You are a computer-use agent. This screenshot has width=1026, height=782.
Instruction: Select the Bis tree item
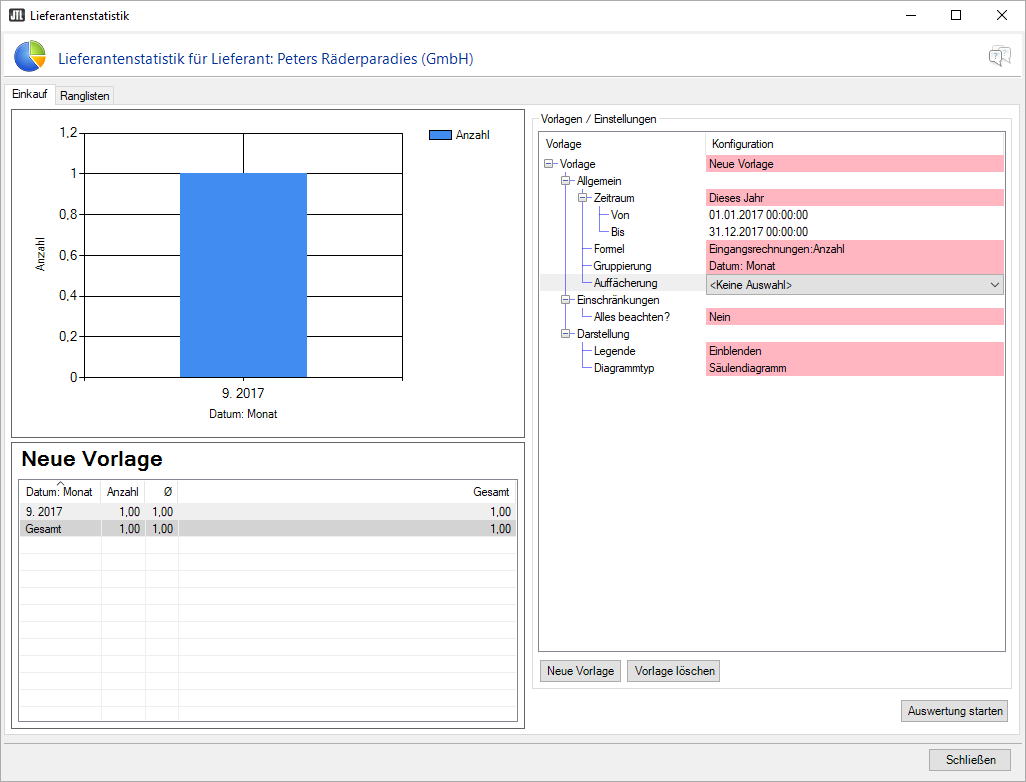(x=617, y=232)
